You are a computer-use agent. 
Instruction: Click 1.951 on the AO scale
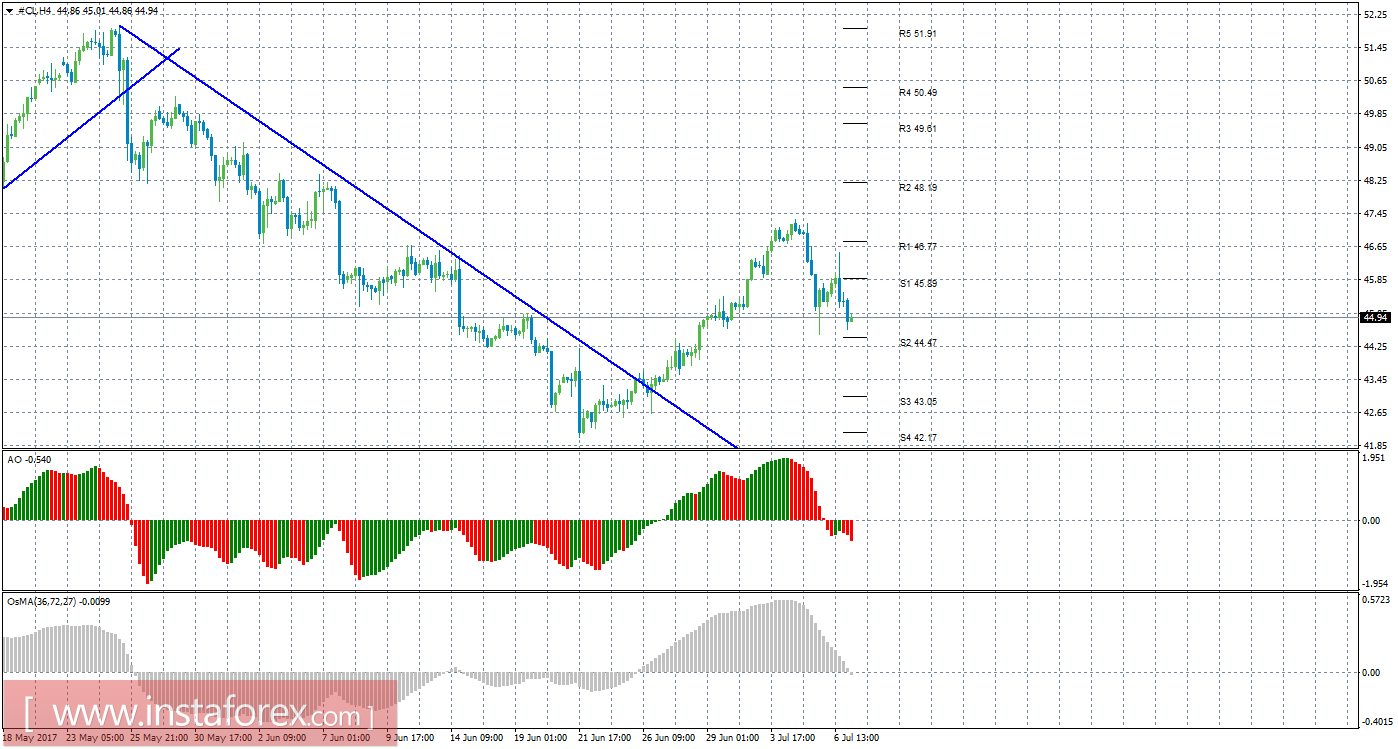coord(1376,457)
